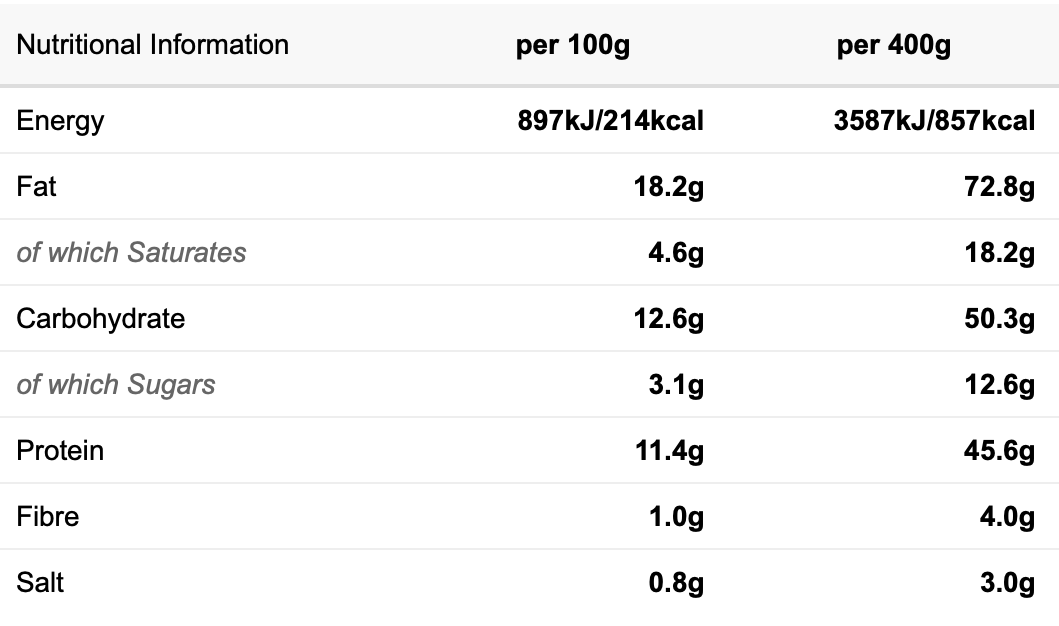Select the 1.0g fibre value
This screenshot has width=1059, height=626.
[x=676, y=517]
